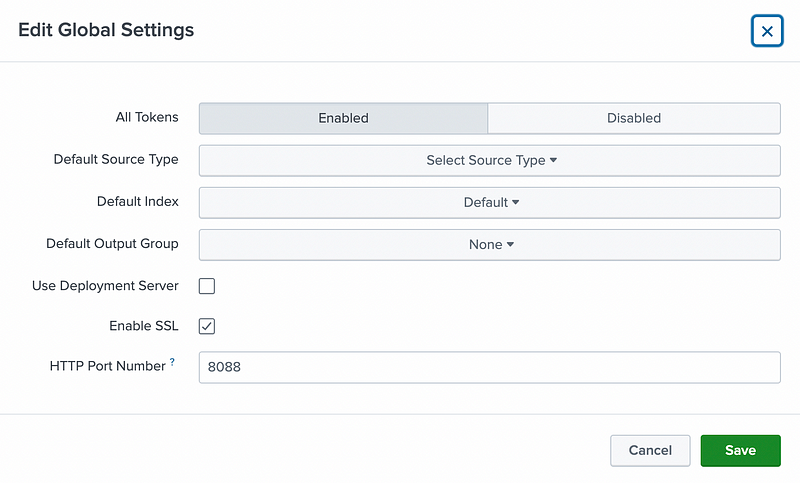Click the Edit Global Settings title
Screen dimensions: 800x483
(106, 30)
